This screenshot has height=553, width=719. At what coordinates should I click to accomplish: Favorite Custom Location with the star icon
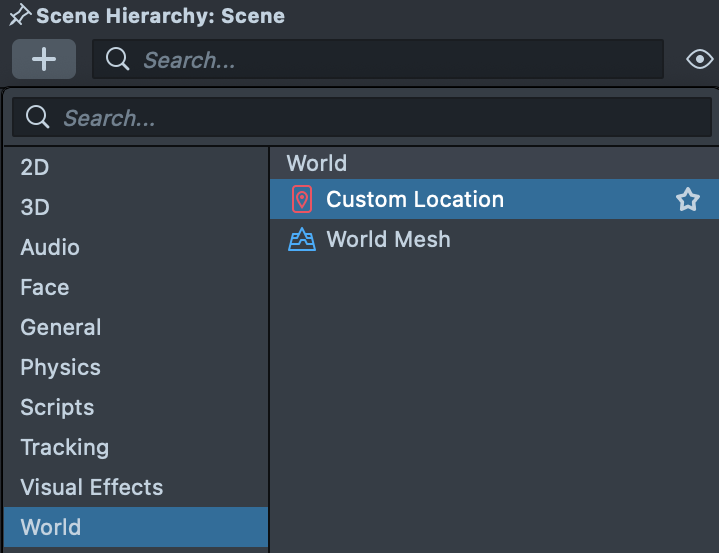[687, 200]
